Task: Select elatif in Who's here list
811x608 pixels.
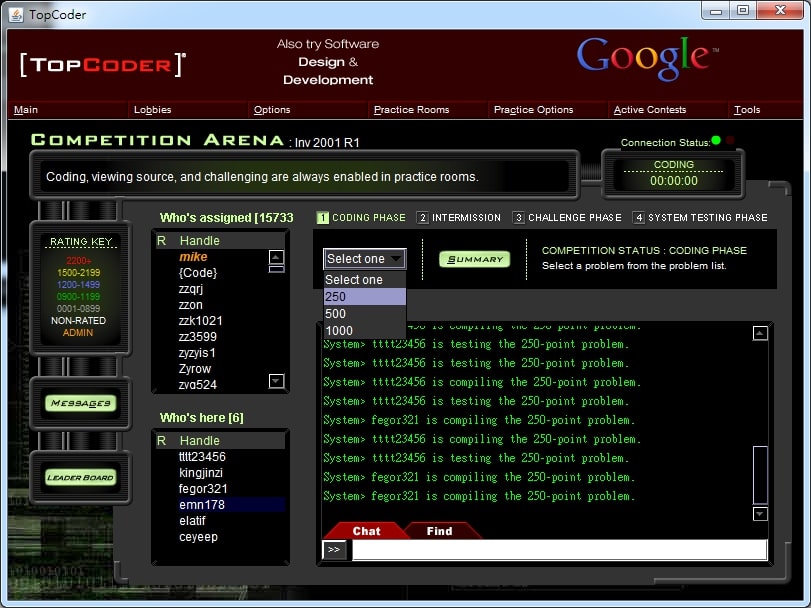Action: 192,521
